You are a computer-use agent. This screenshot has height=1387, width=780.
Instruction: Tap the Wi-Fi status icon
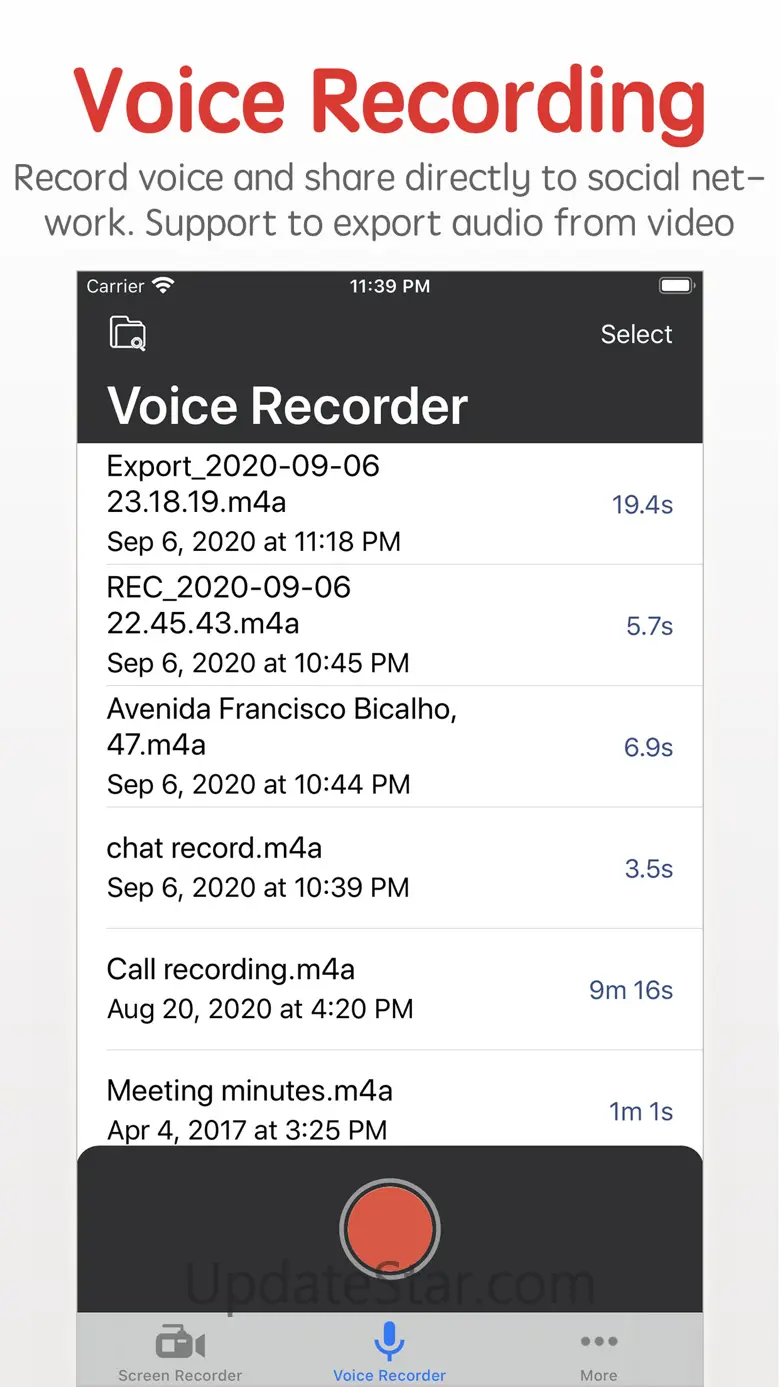click(163, 286)
